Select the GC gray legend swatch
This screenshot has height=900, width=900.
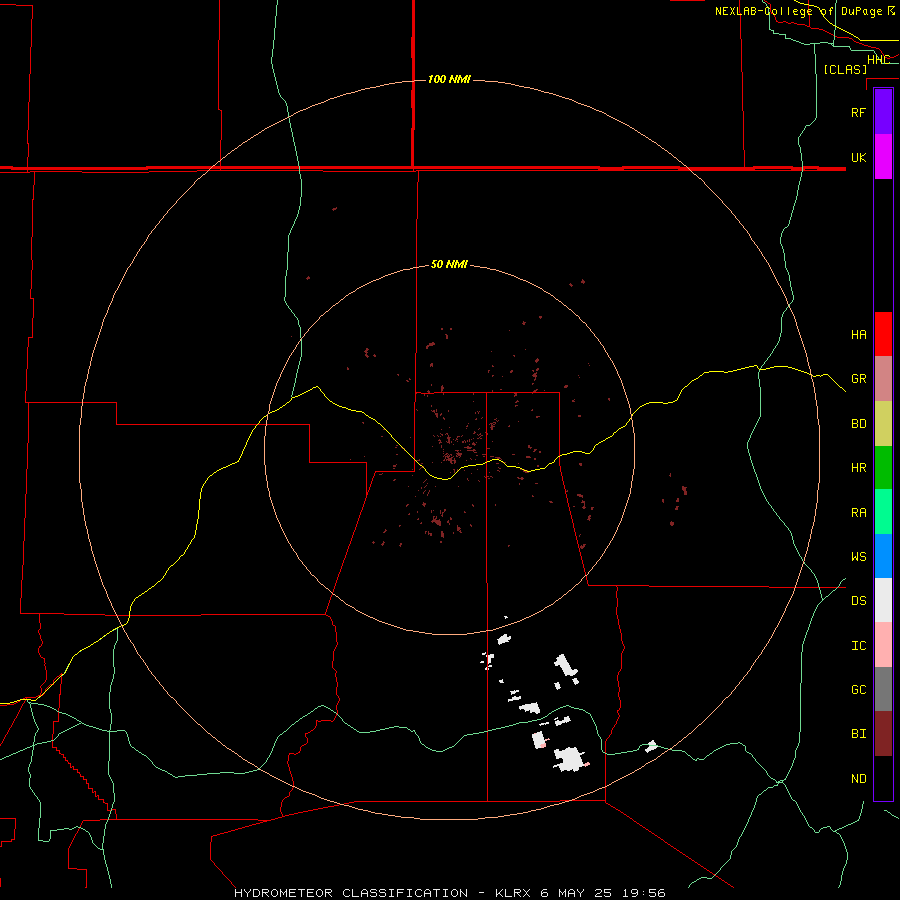tap(883, 689)
